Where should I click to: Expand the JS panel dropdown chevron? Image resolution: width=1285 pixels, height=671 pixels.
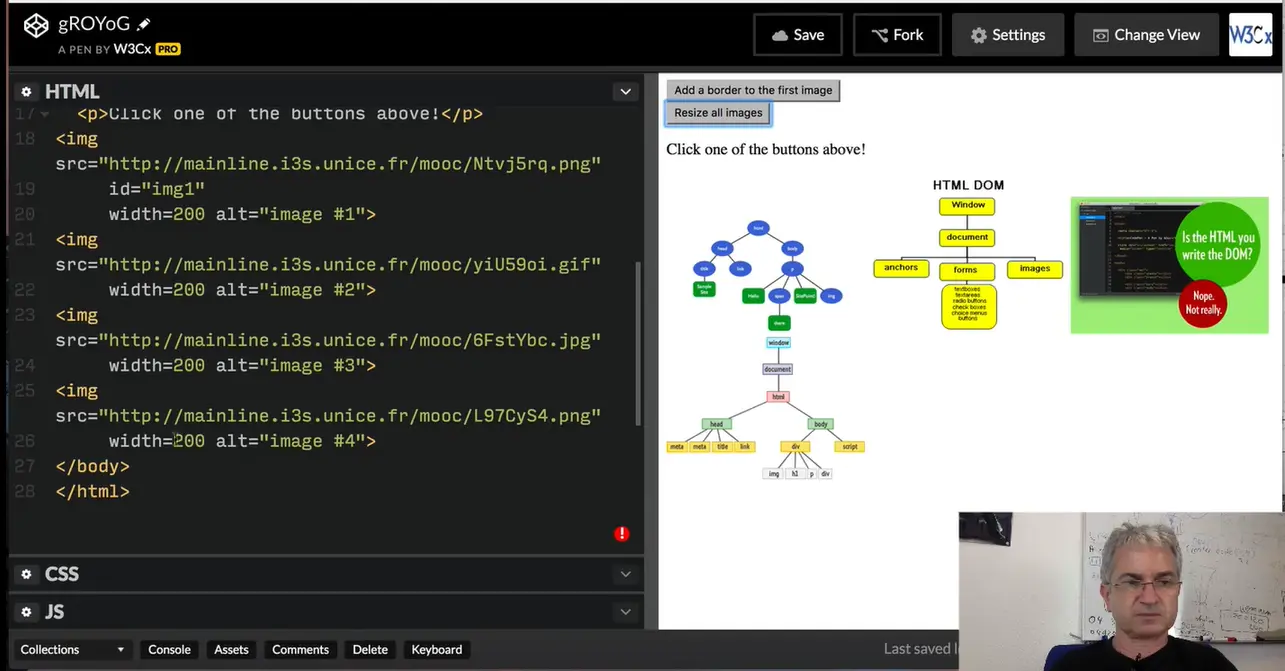click(625, 612)
